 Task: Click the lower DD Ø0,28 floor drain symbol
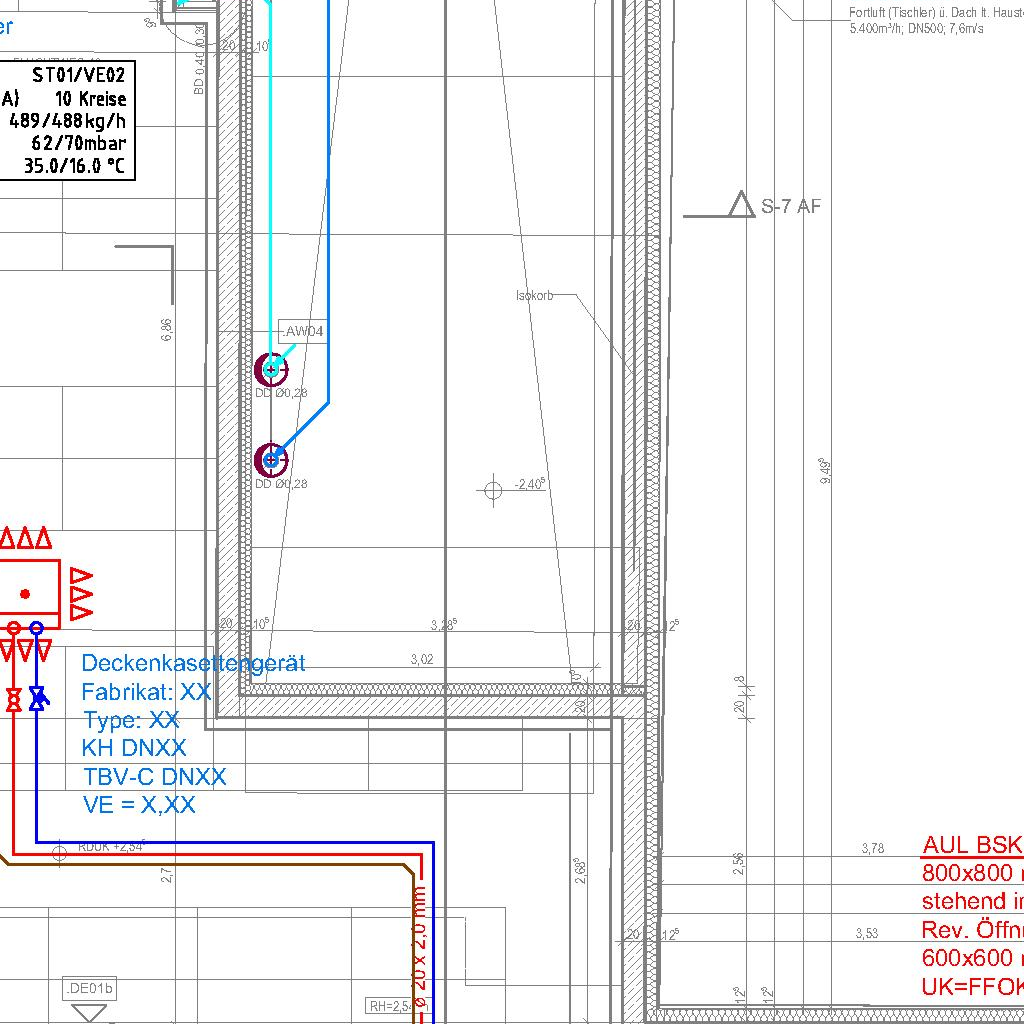(271, 460)
